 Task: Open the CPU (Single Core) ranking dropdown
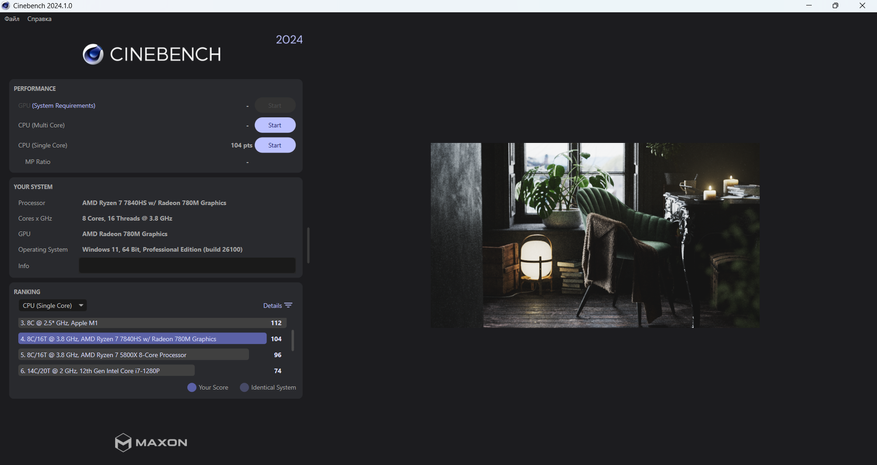[x=53, y=306]
